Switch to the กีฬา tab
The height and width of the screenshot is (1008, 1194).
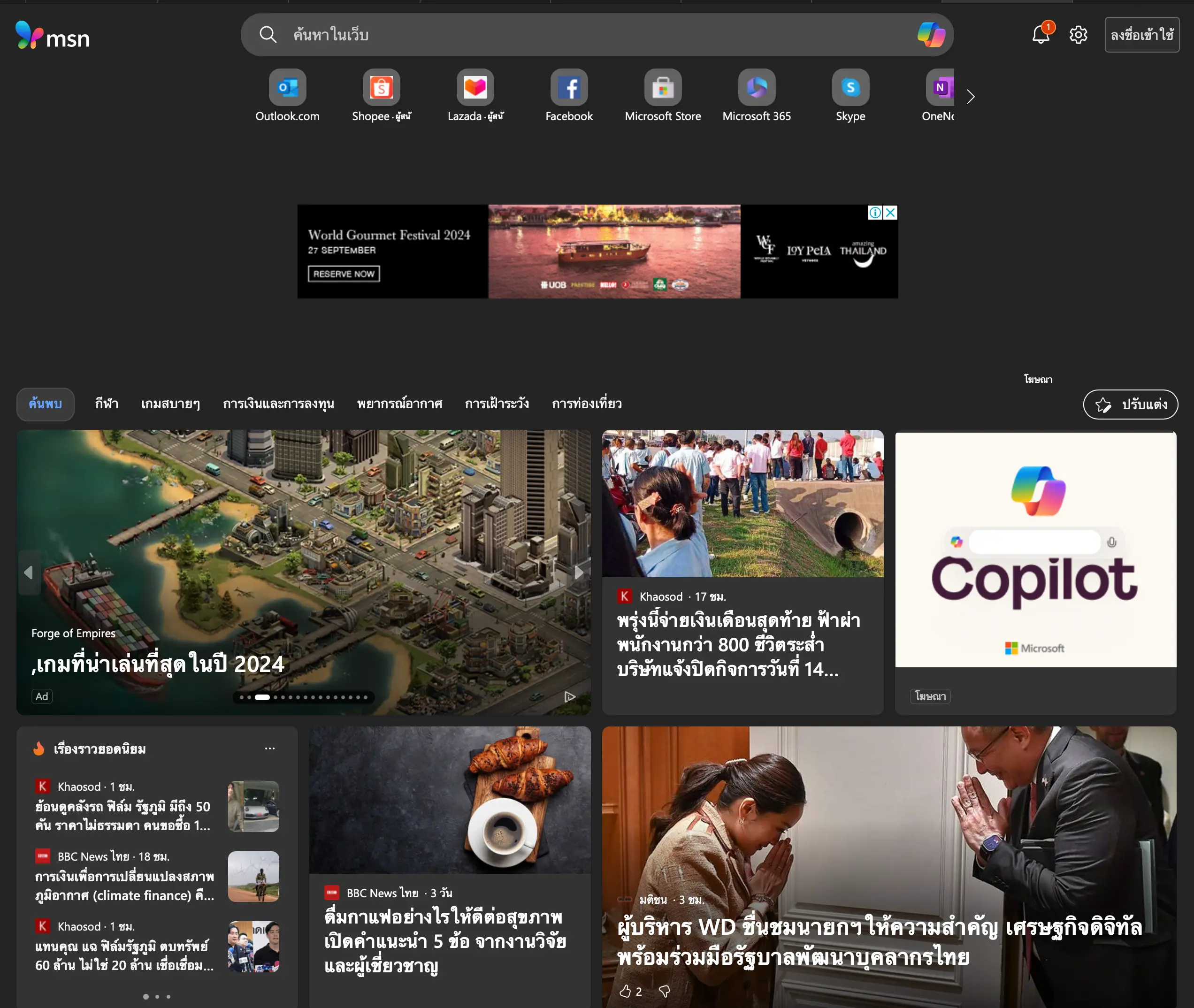(107, 404)
